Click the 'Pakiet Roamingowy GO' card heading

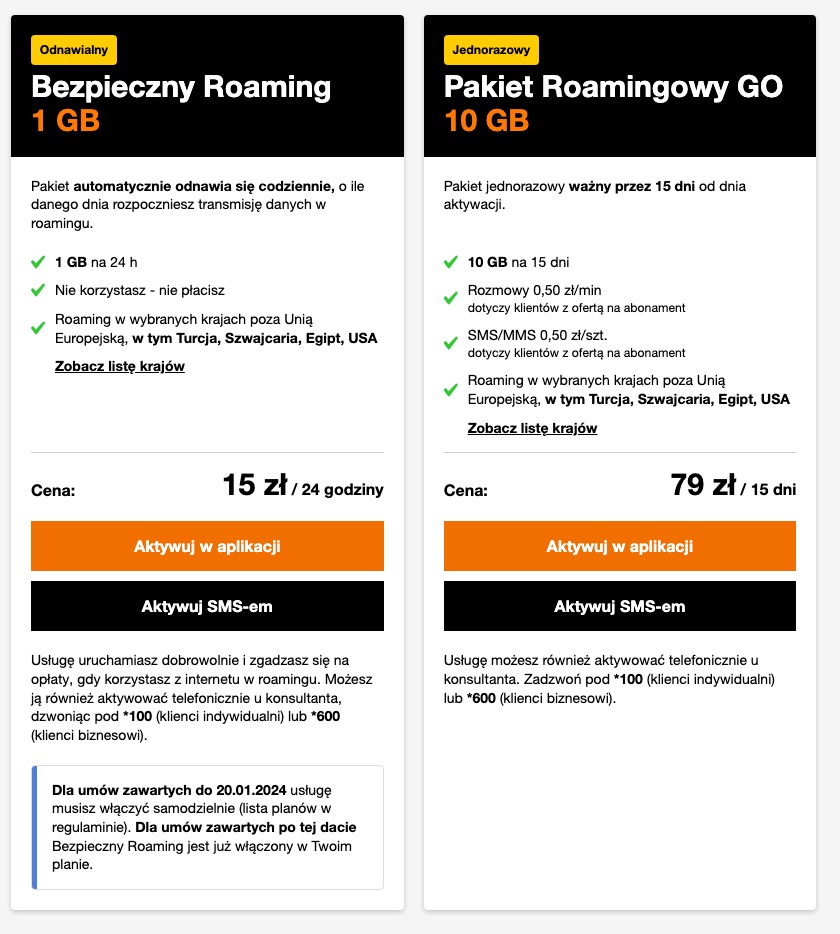(613, 88)
